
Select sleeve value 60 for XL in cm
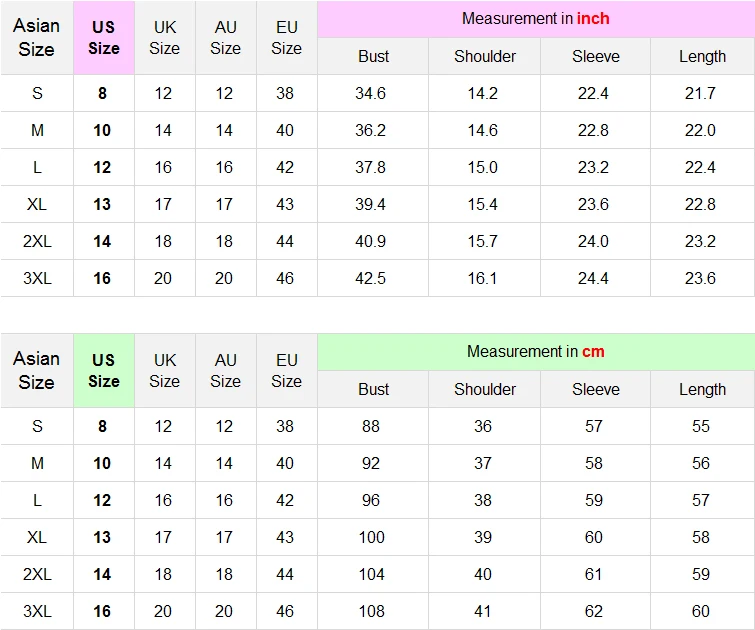[x=594, y=537]
